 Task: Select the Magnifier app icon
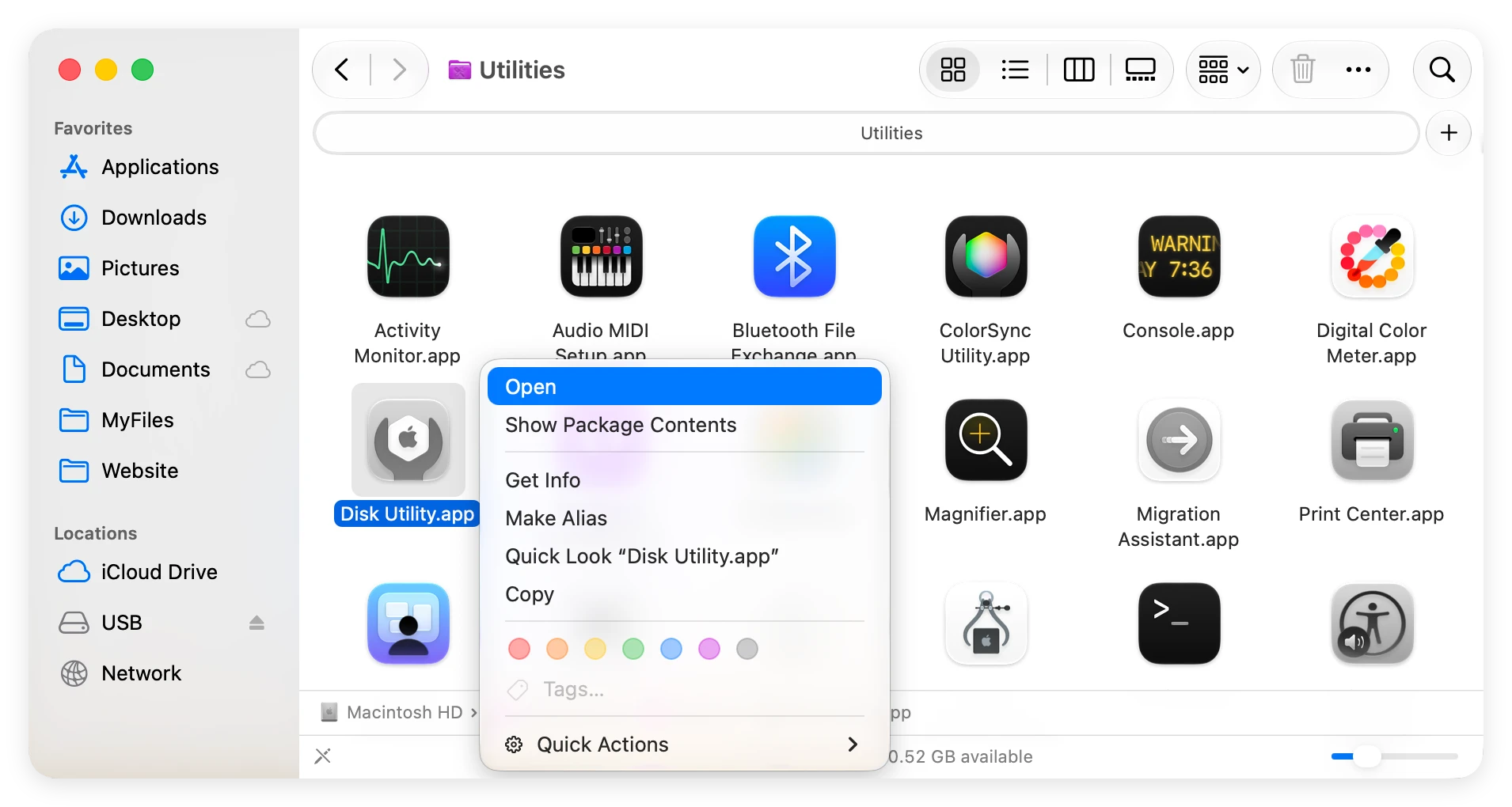tap(986, 440)
